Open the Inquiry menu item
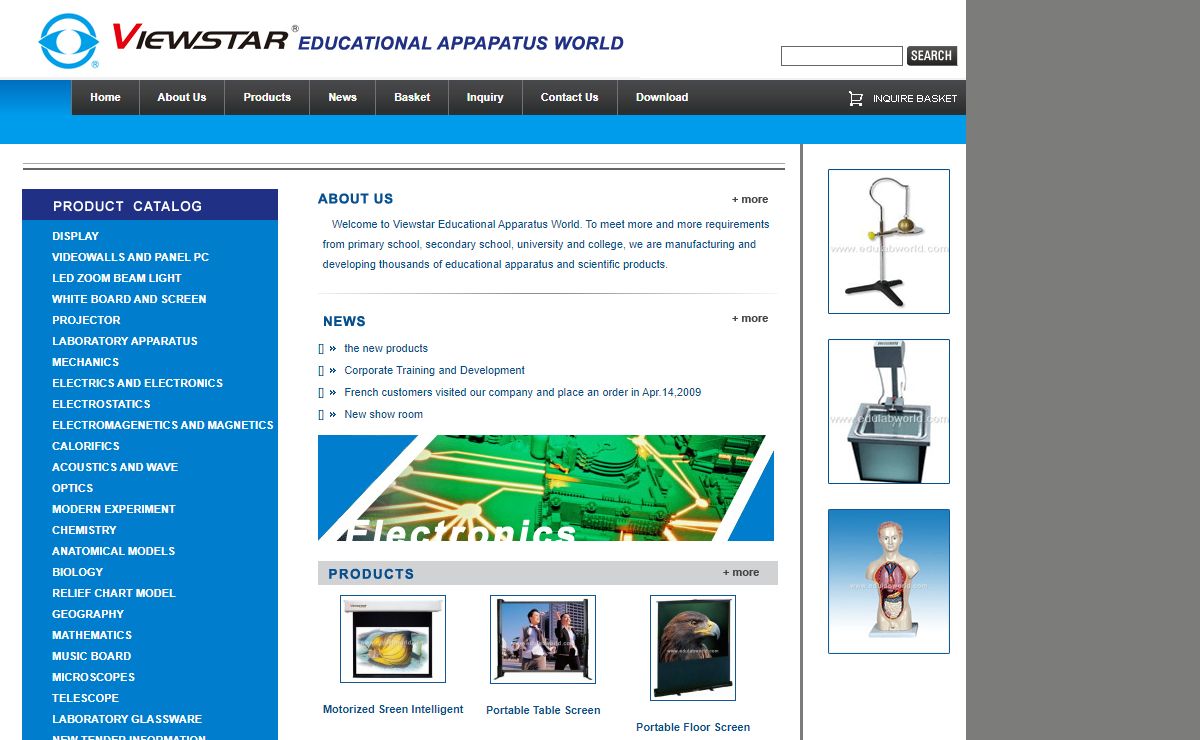Viewport: 1200px width, 740px height. 485,97
